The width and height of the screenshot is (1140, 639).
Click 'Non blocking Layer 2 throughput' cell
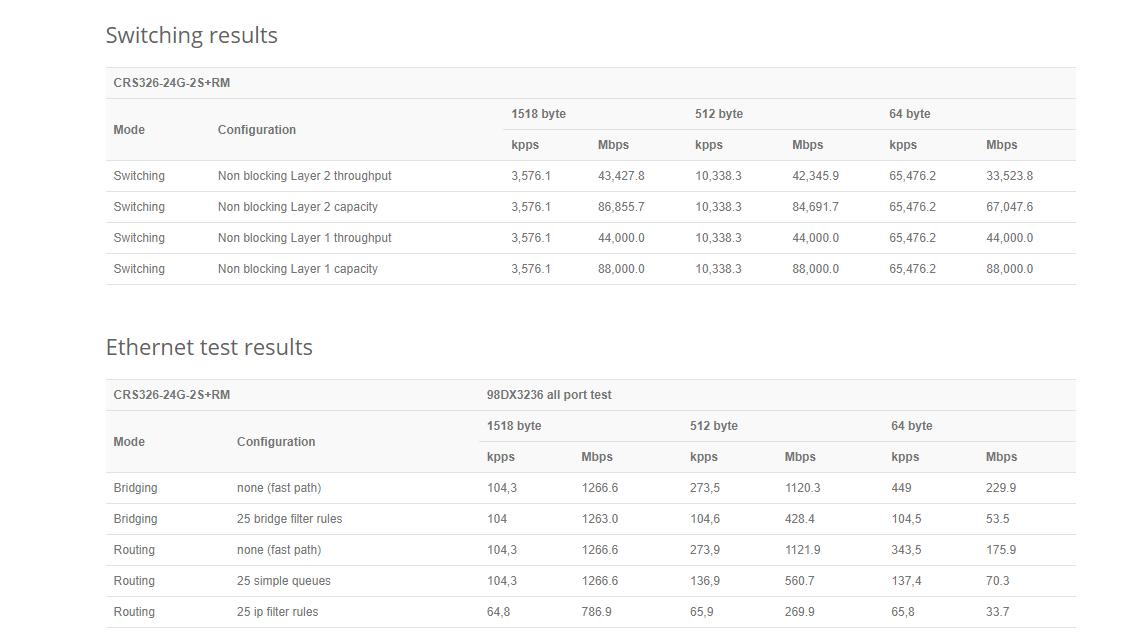point(304,176)
